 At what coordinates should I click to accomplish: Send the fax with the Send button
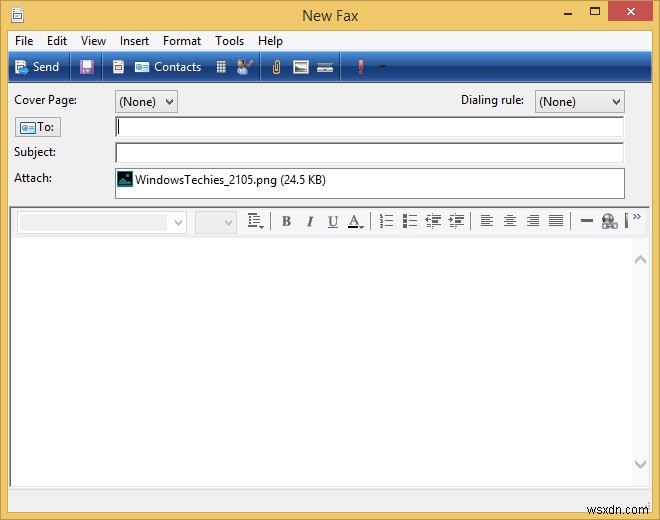37,67
